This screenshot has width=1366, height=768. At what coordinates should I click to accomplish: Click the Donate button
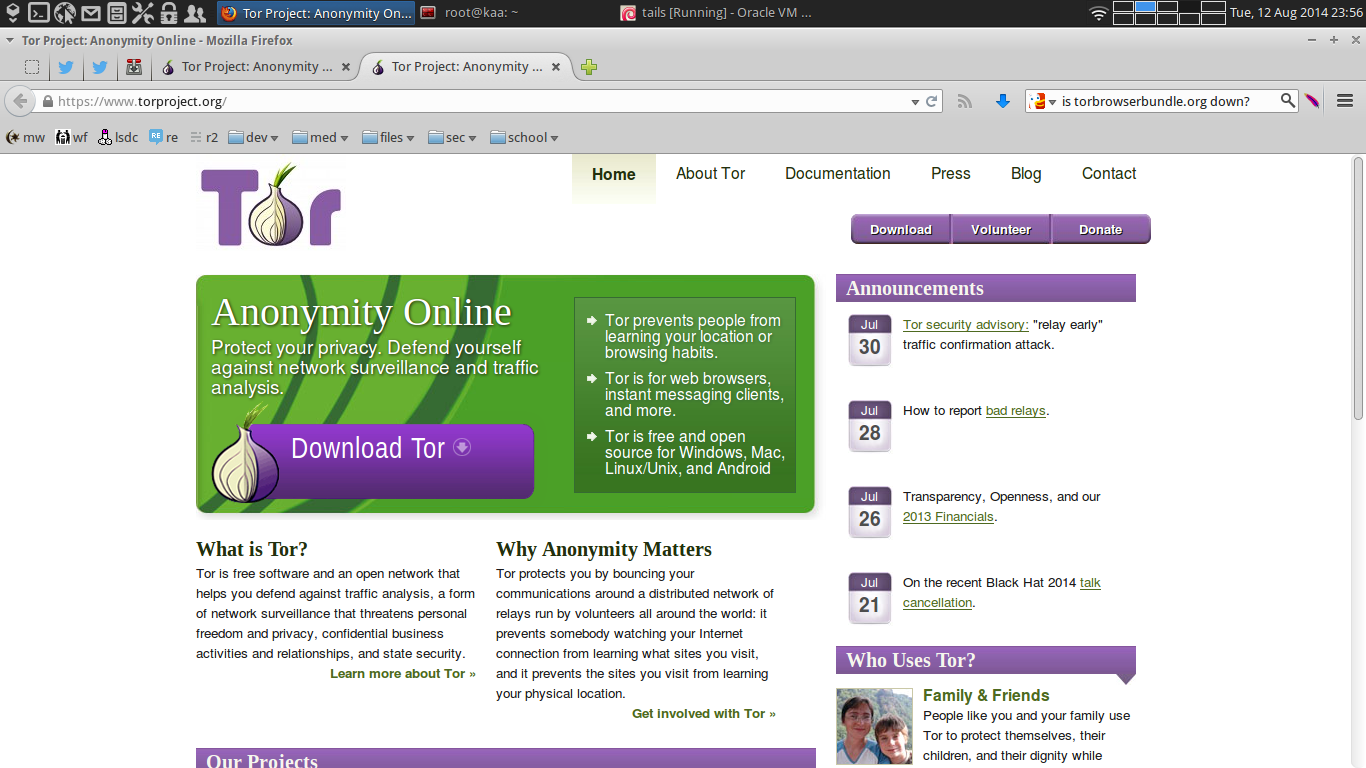pos(1101,229)
